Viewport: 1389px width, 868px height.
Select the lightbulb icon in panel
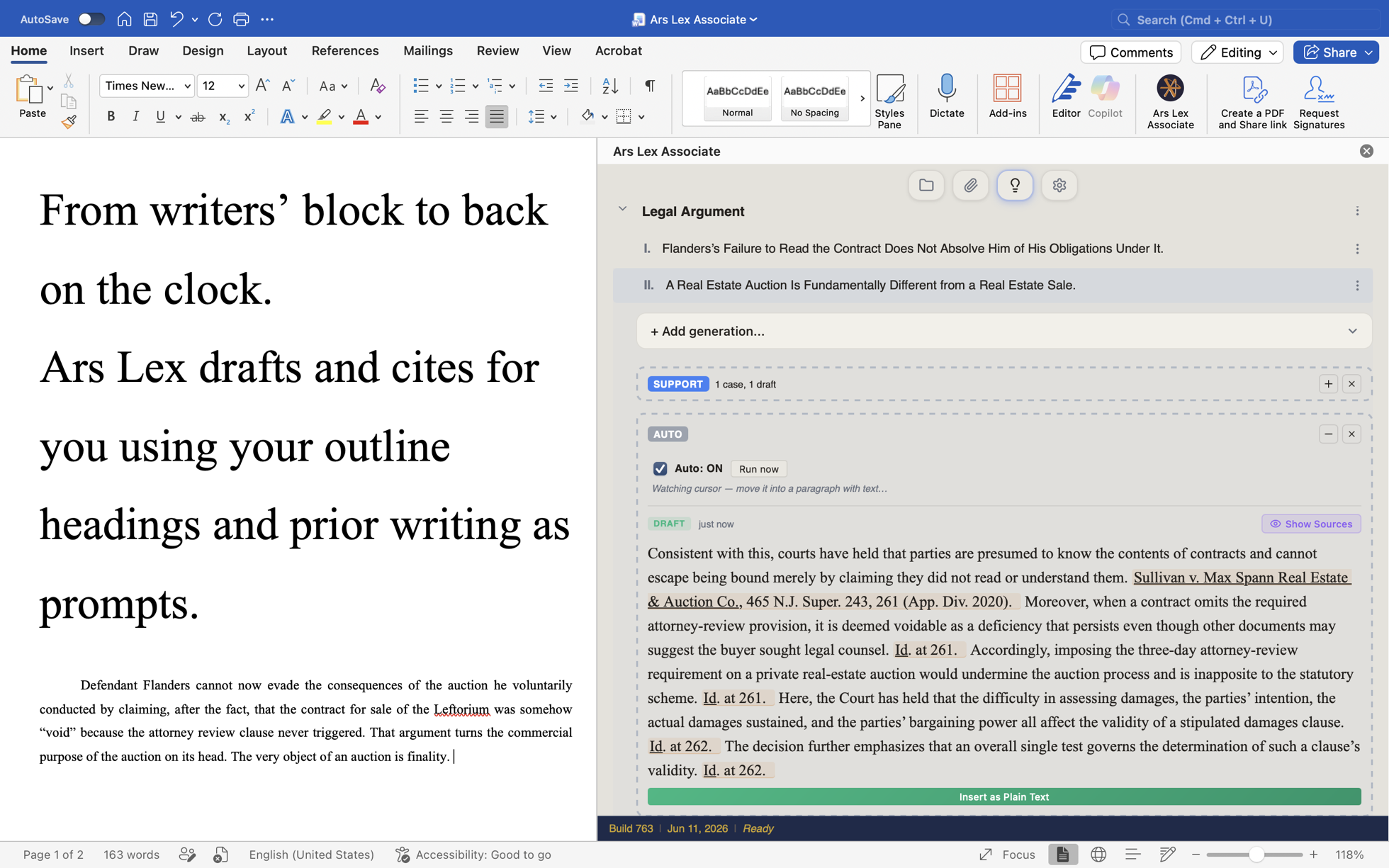point(1015,186)
